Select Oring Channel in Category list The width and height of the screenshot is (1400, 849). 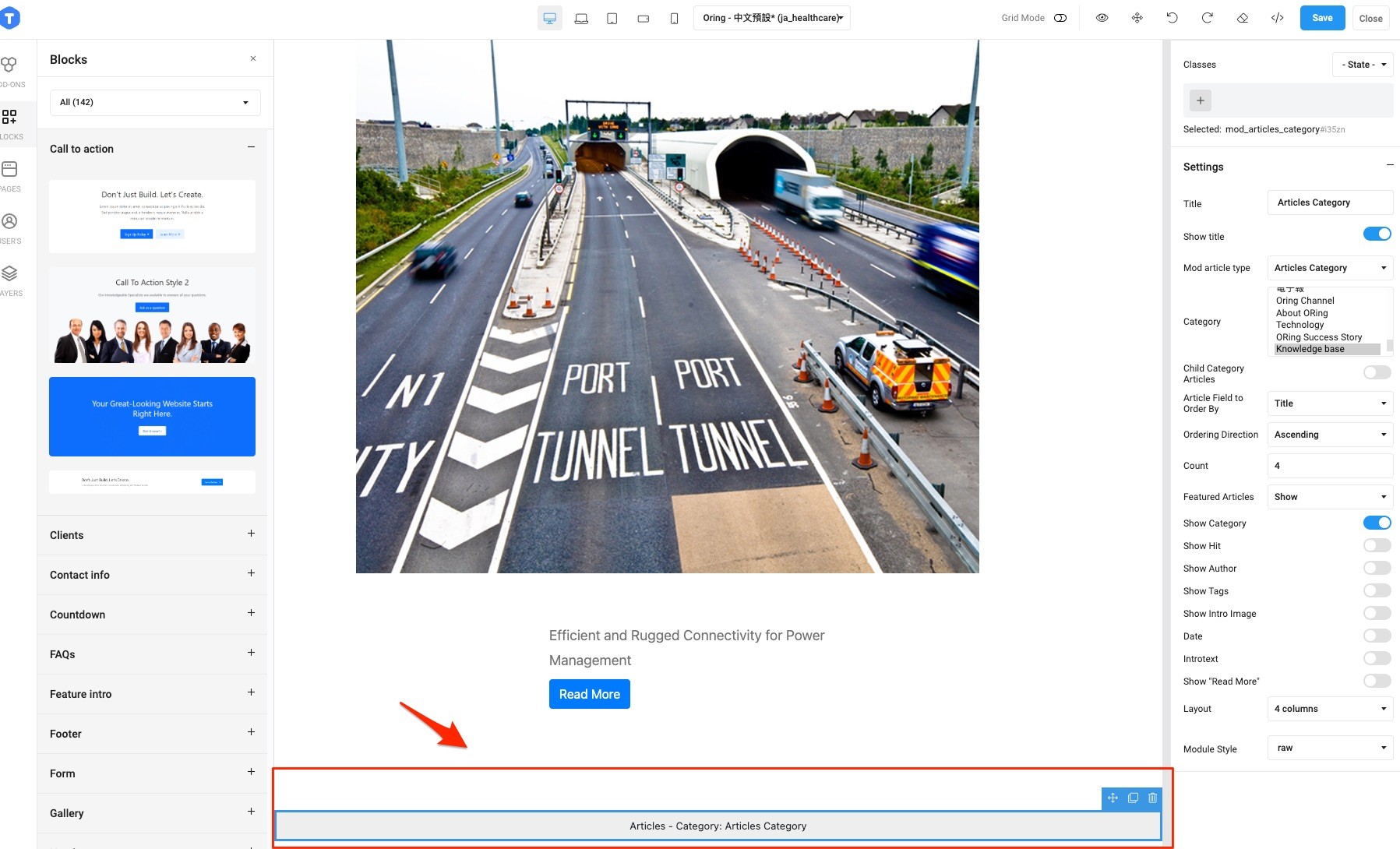pyautogui.click(x=1328, y=301)
